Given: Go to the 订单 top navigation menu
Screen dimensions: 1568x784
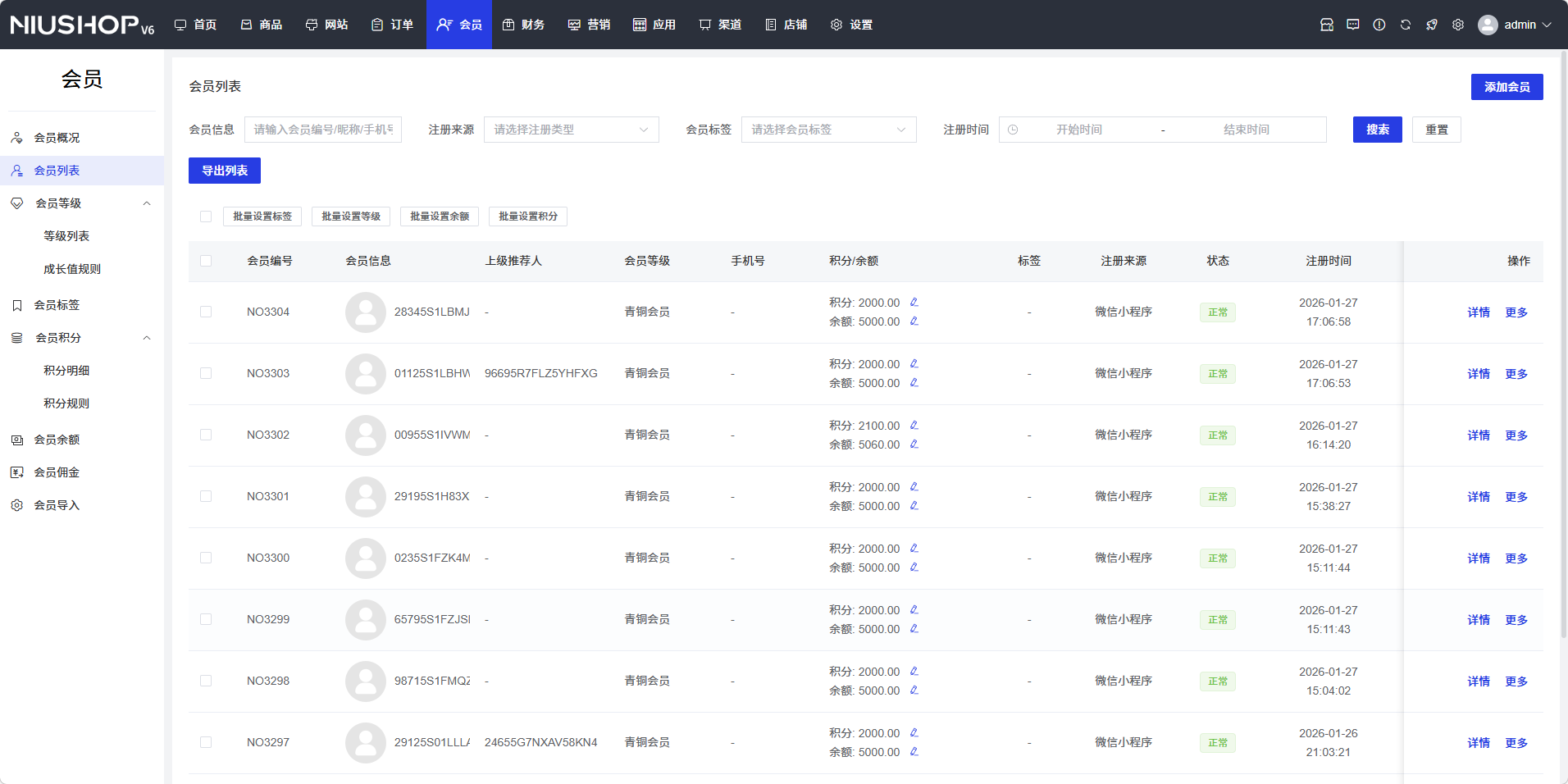Looking at the screenshot, I should [392, 25].
